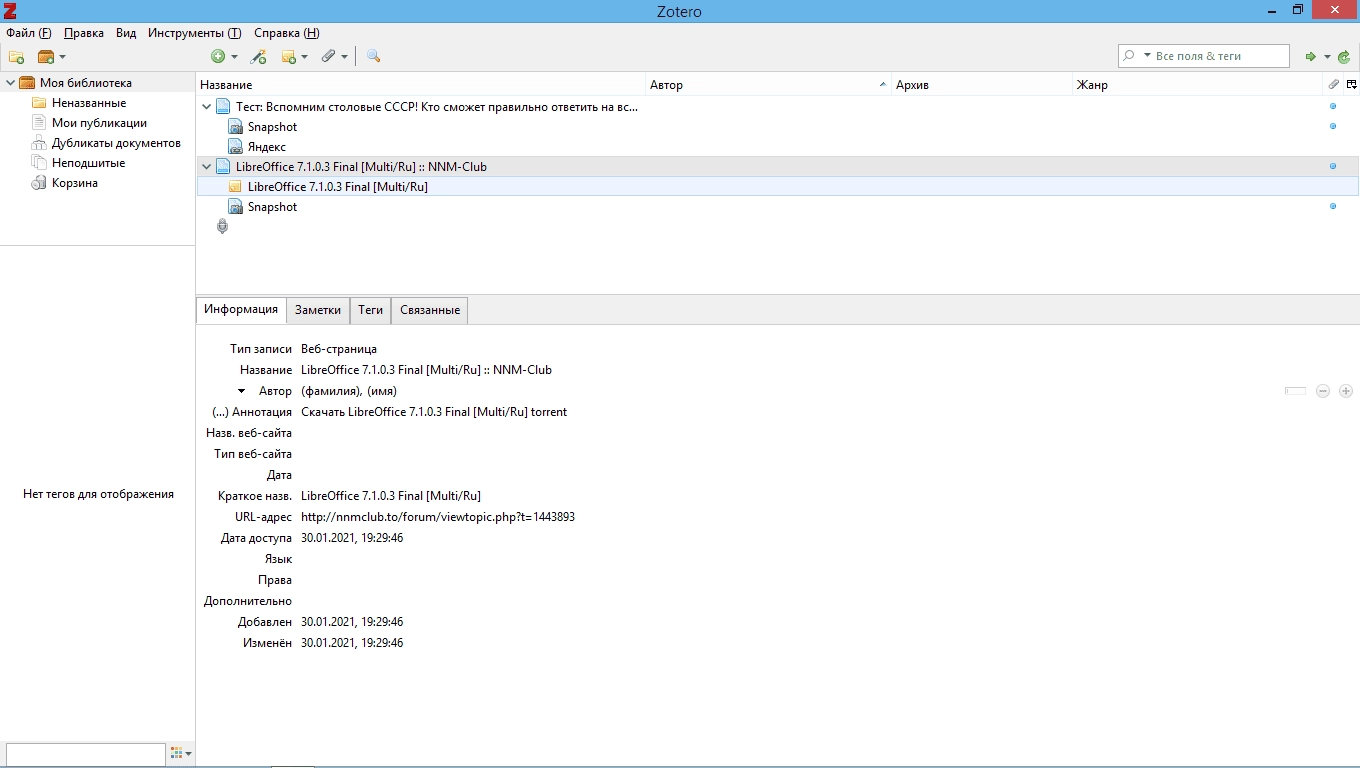Click the minus button to remove author
Viewport: 1360px width, 768px height.
[1322, 391]
